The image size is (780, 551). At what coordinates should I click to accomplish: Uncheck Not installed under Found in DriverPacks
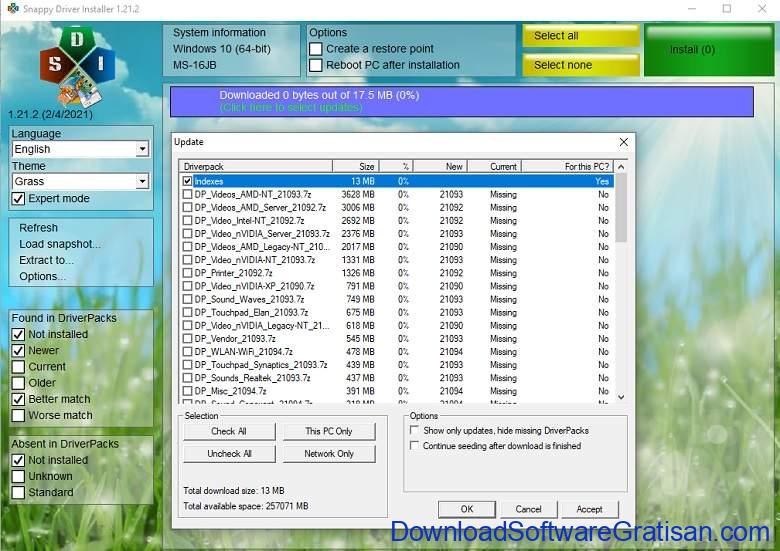coord(18,334)
